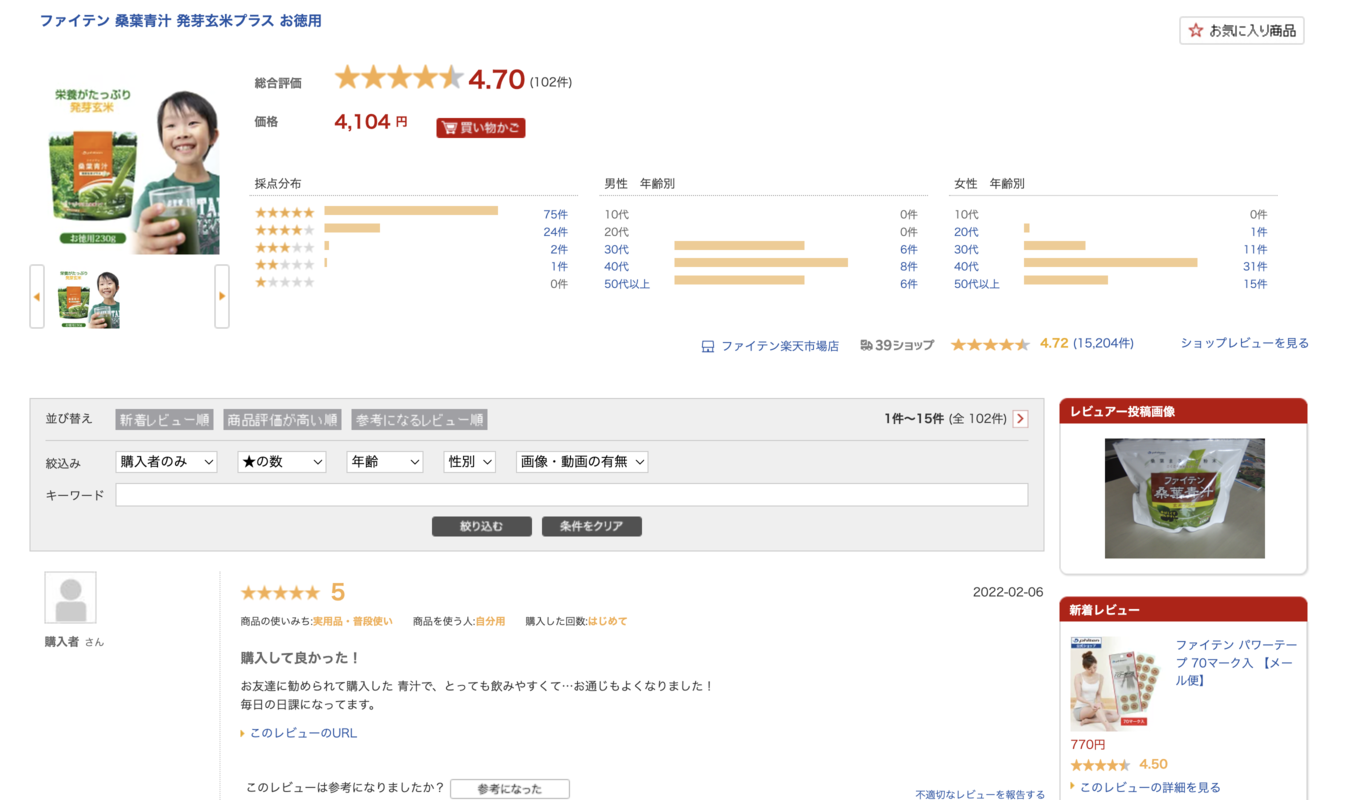The width and height of the screenshot is (1345, 800).
Task: Show next product thumbnail with right arrow
Action: pos(222,296)
